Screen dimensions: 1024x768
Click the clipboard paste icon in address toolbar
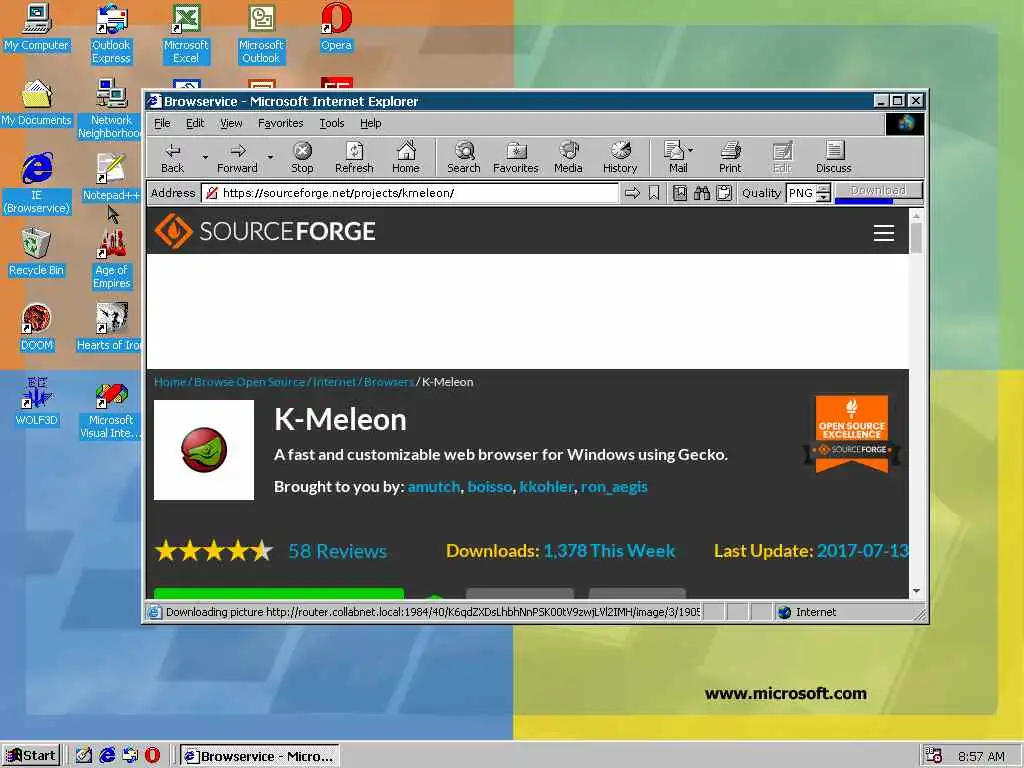pos(724,193)
